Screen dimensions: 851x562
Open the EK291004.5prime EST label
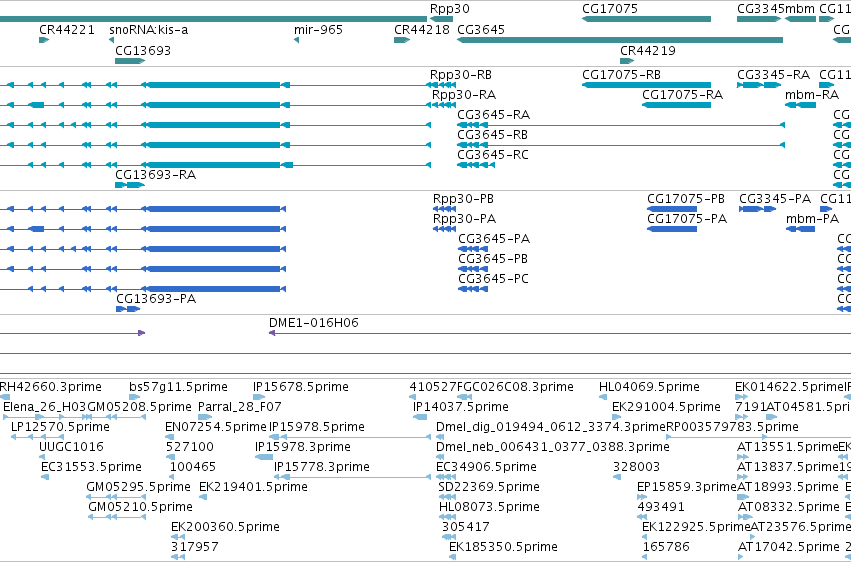(666, 407)
